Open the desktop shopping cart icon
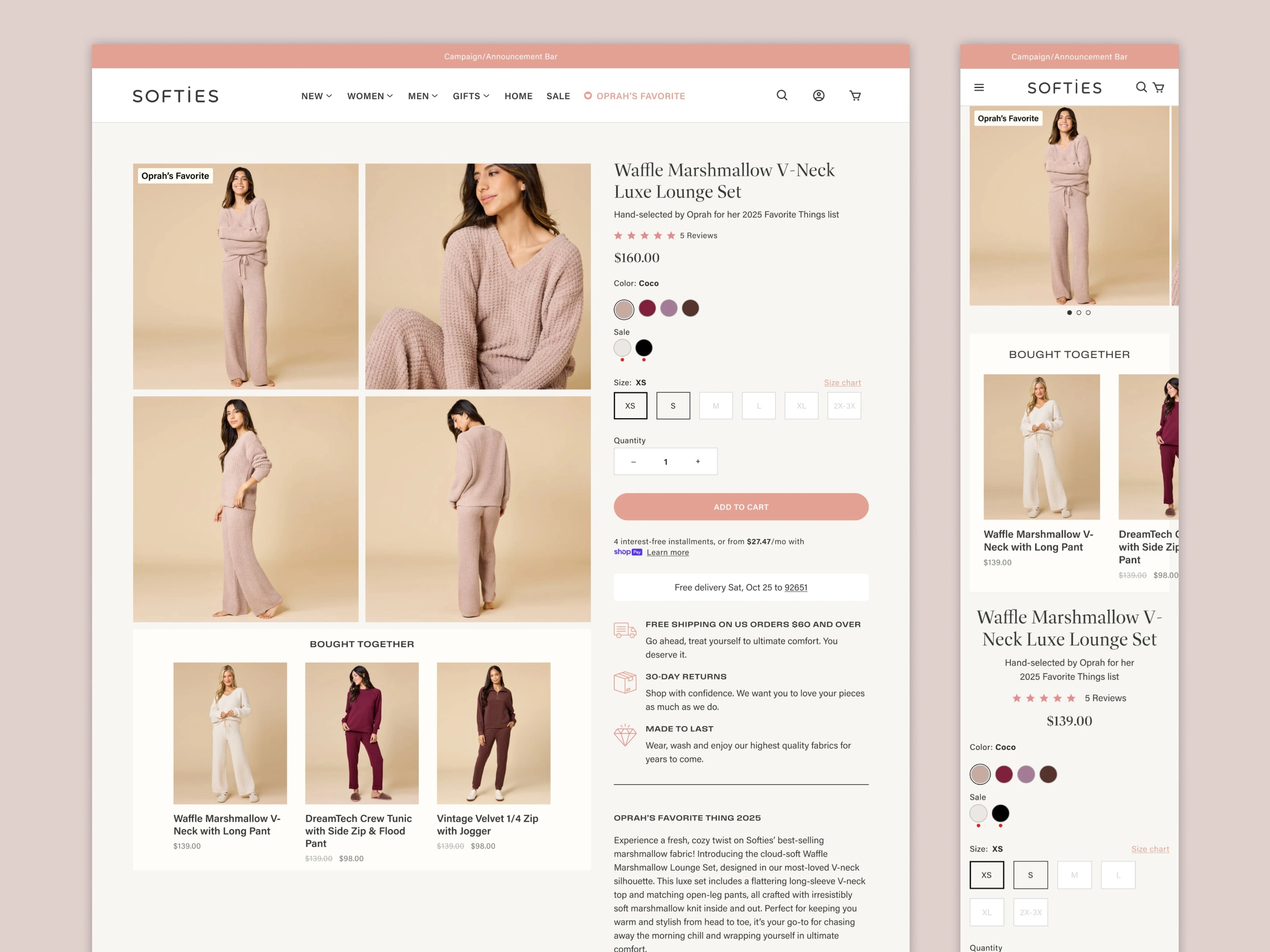Image resolution: width=1270 pixels, height=952 pixels. (855, 95)
